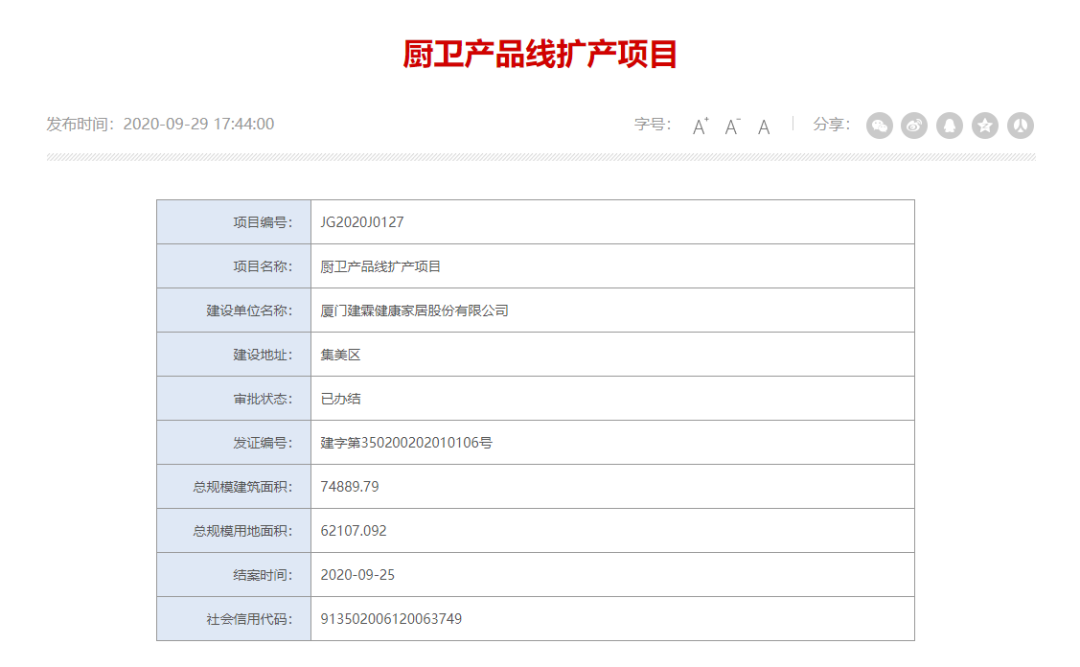Select project number JG2020J0127
The width and height of the screenshot is (1080, 667).
point(362,222)
